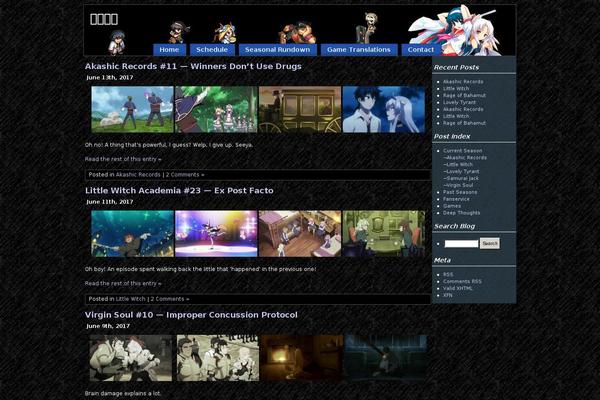The height and width of the screenshot is (400, 600).
Task: Open the Home navigation tab
Action: click(169, 50)
